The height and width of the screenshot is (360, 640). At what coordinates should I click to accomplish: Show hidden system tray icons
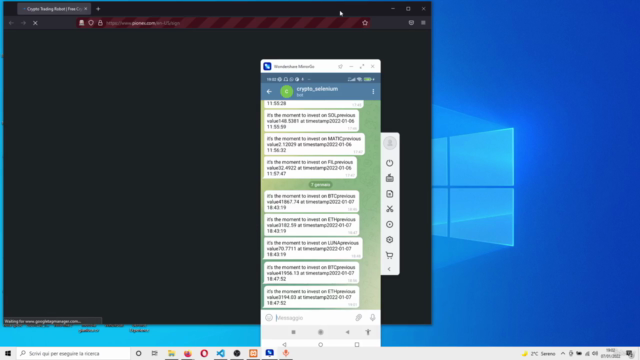[563, 353]
